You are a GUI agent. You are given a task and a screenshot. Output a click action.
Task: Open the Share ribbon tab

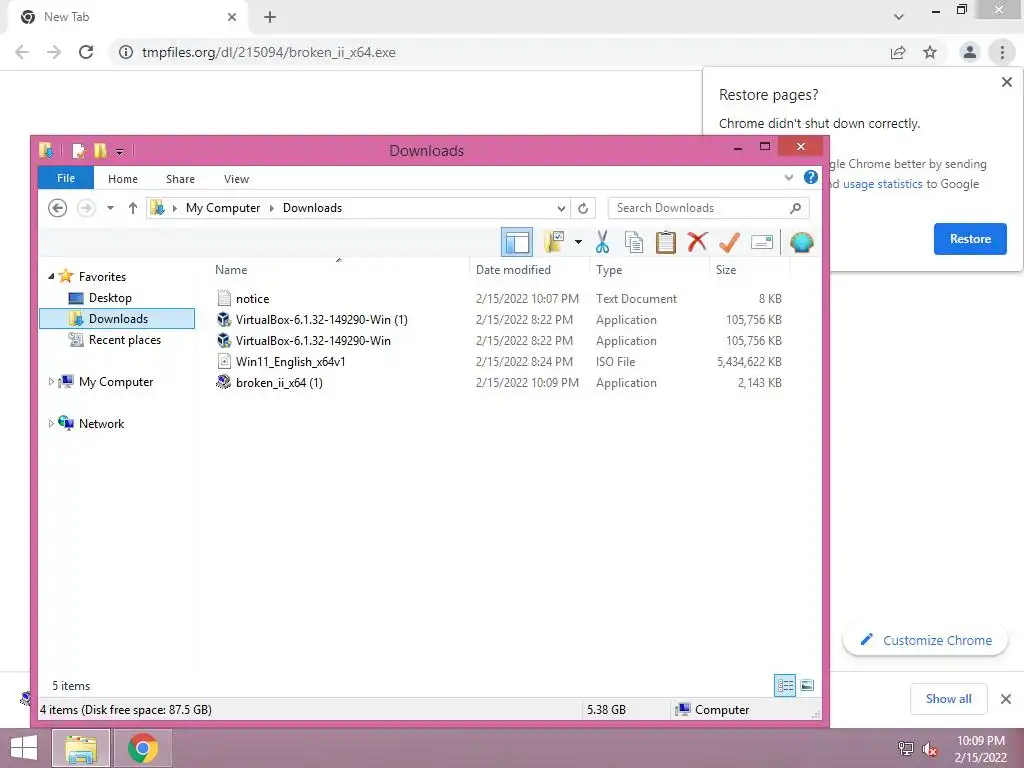coord(180,179)
